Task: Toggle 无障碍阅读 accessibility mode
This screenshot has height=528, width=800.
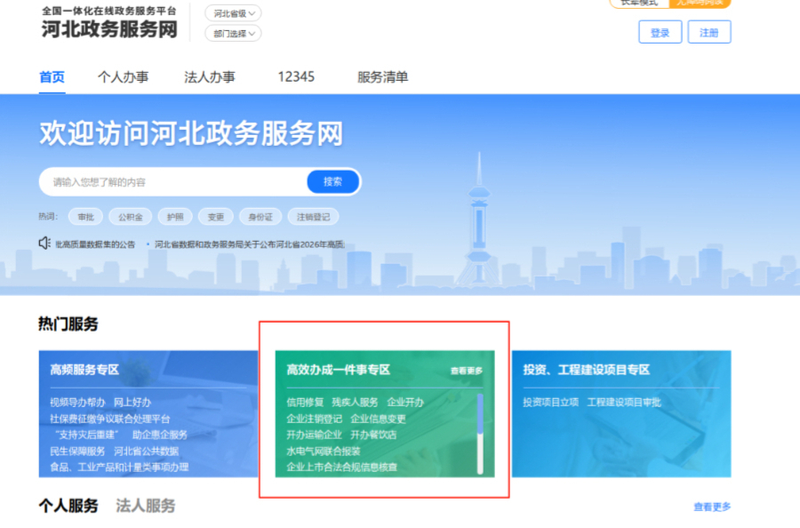Action: click(701, 3)
